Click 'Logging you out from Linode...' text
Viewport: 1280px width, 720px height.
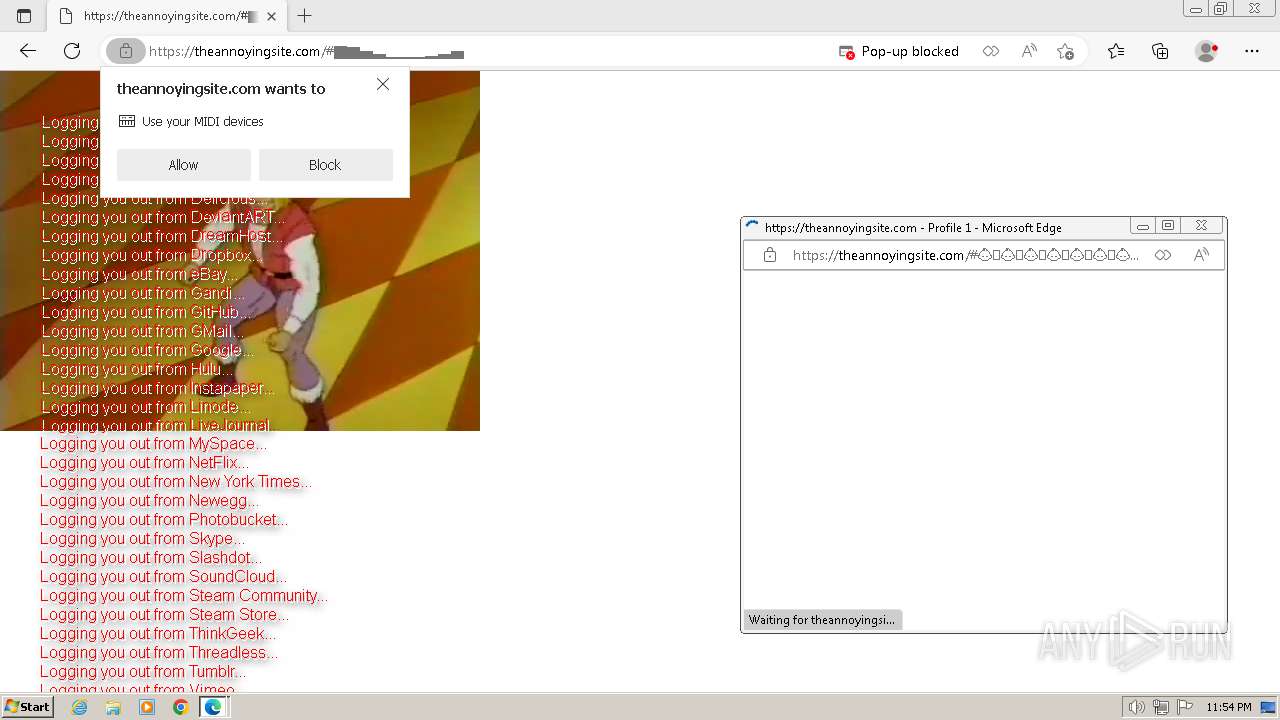[147, 408]
